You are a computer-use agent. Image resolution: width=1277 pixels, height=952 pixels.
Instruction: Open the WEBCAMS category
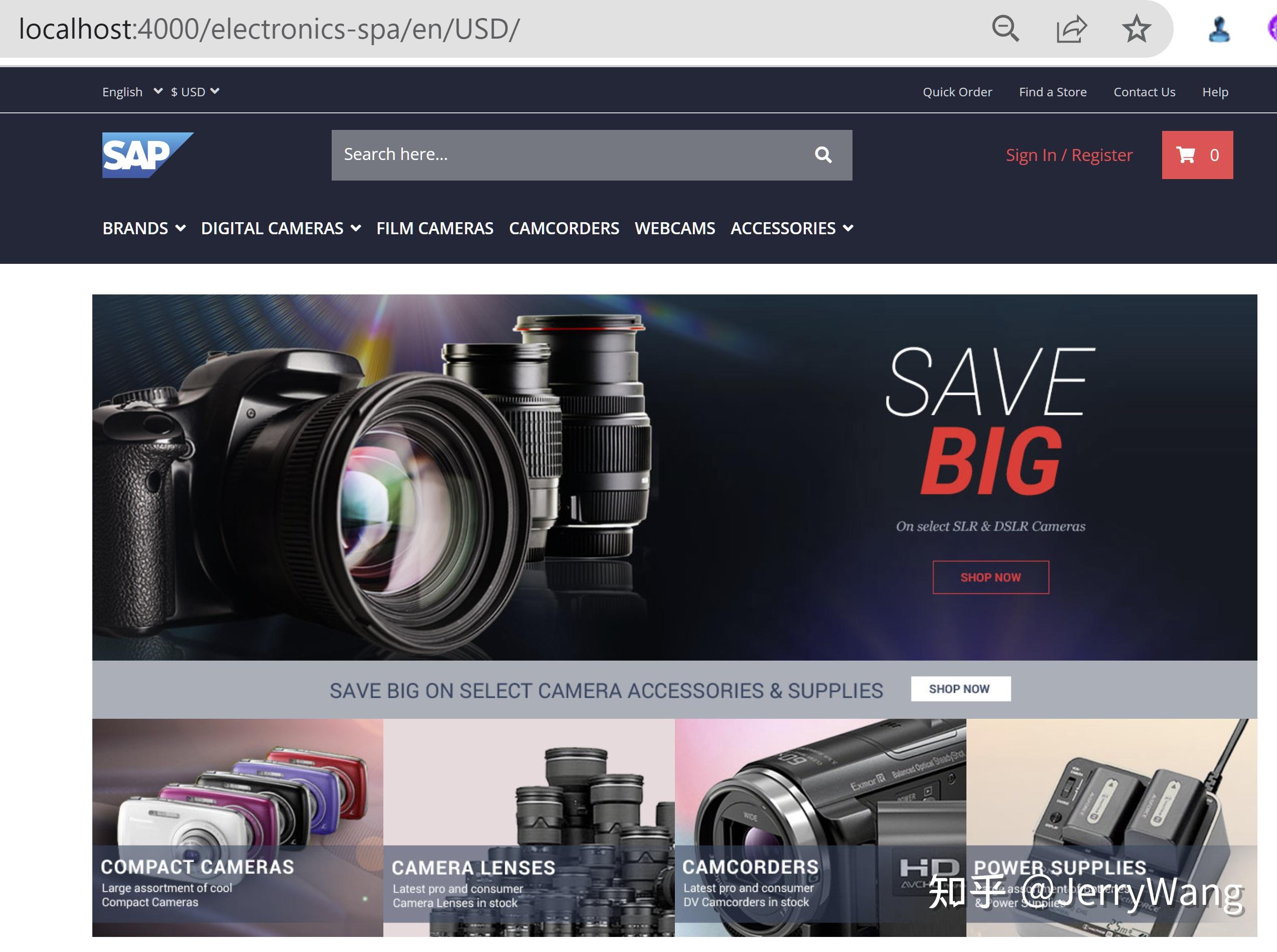tap(674, 228)
